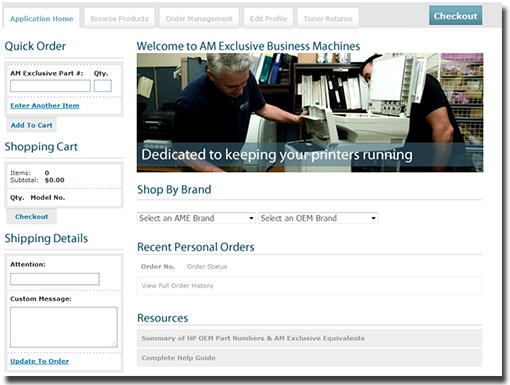510x385 pixels.
Task: Click the Shipping Details heading
Action: tap(46, 238)
